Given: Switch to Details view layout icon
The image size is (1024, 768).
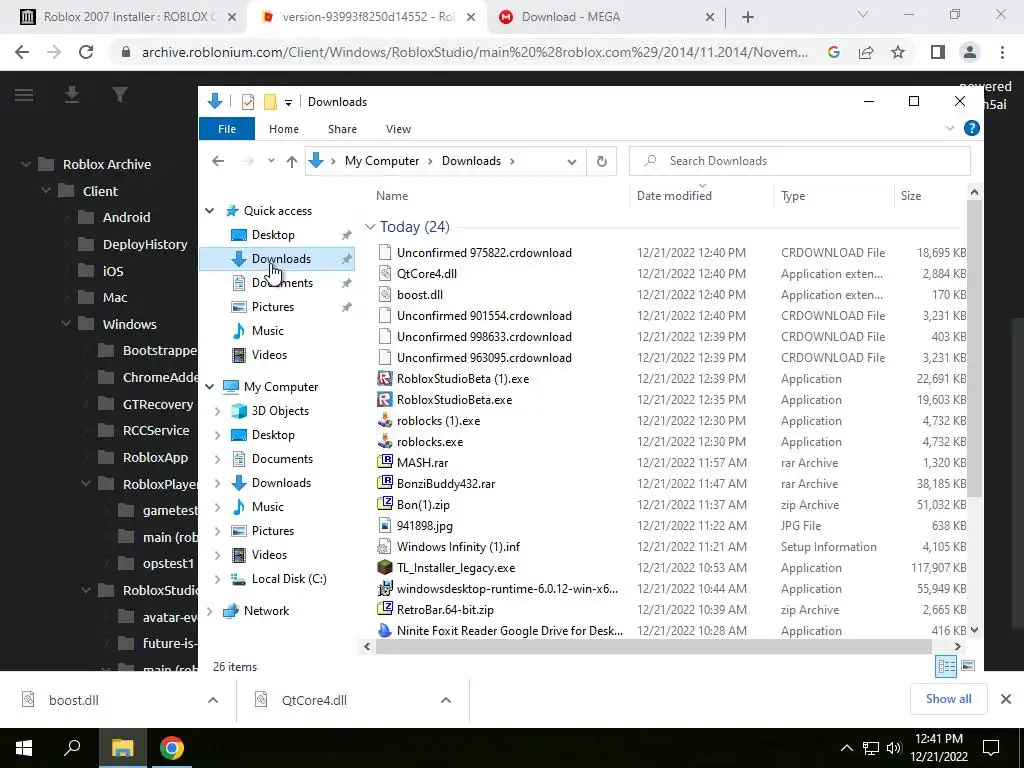Looking at the screenshot, I should 946,666.
